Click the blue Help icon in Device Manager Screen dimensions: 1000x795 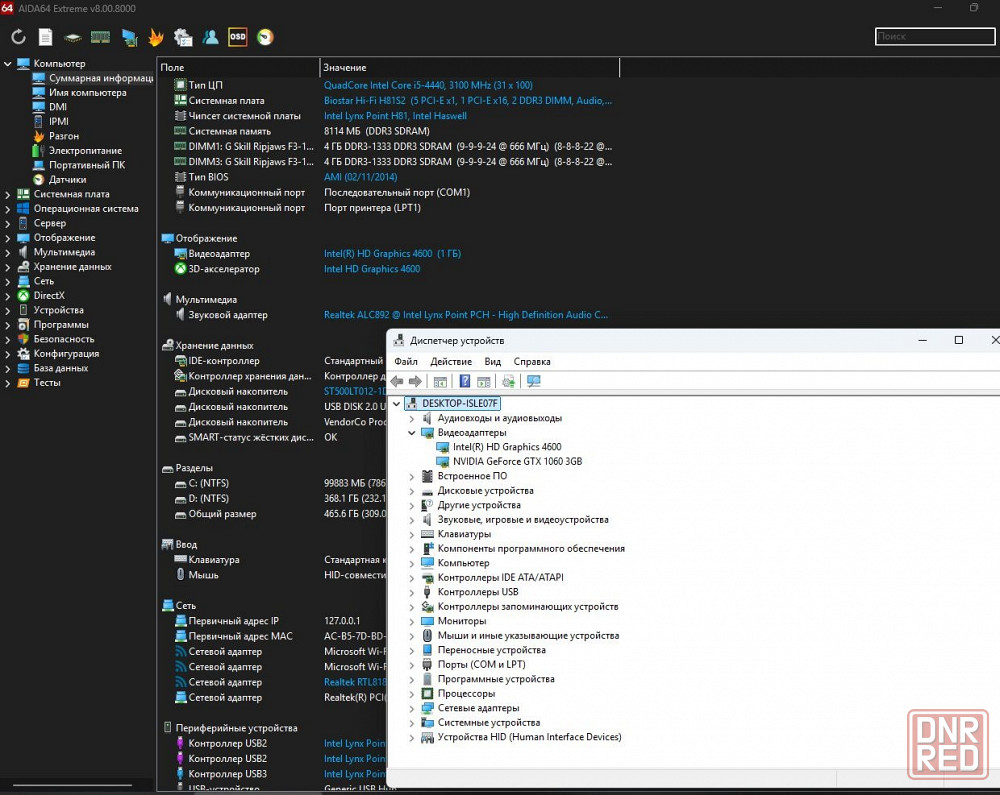click(x=464, y=381)
